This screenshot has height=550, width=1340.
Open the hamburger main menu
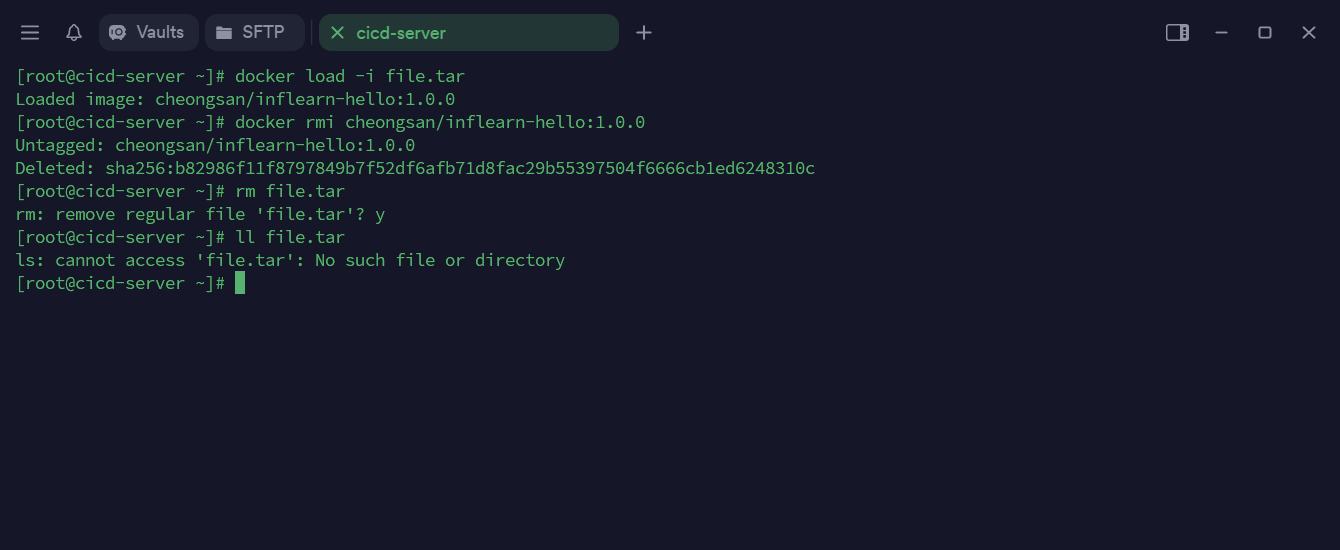(30, 33)
